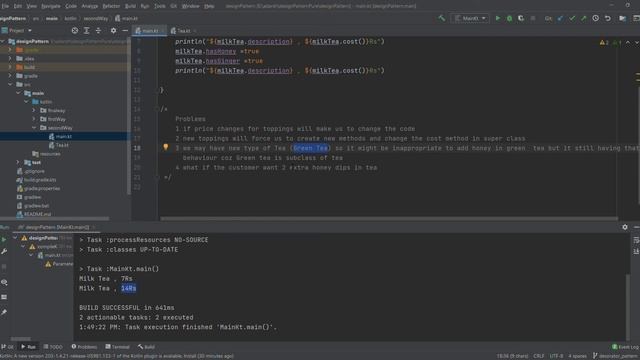Expand the firstWay package

pyautogui.click(x=34, y=119)
